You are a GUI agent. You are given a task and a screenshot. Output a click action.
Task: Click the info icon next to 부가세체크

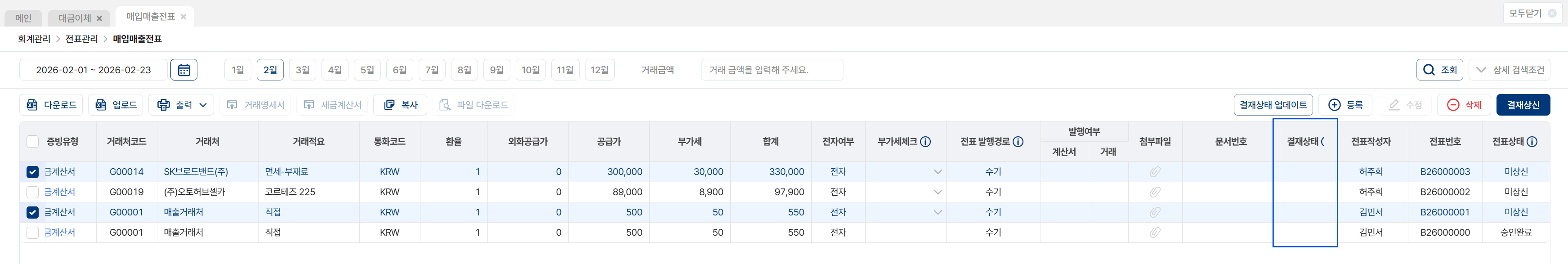pos(925,142)
